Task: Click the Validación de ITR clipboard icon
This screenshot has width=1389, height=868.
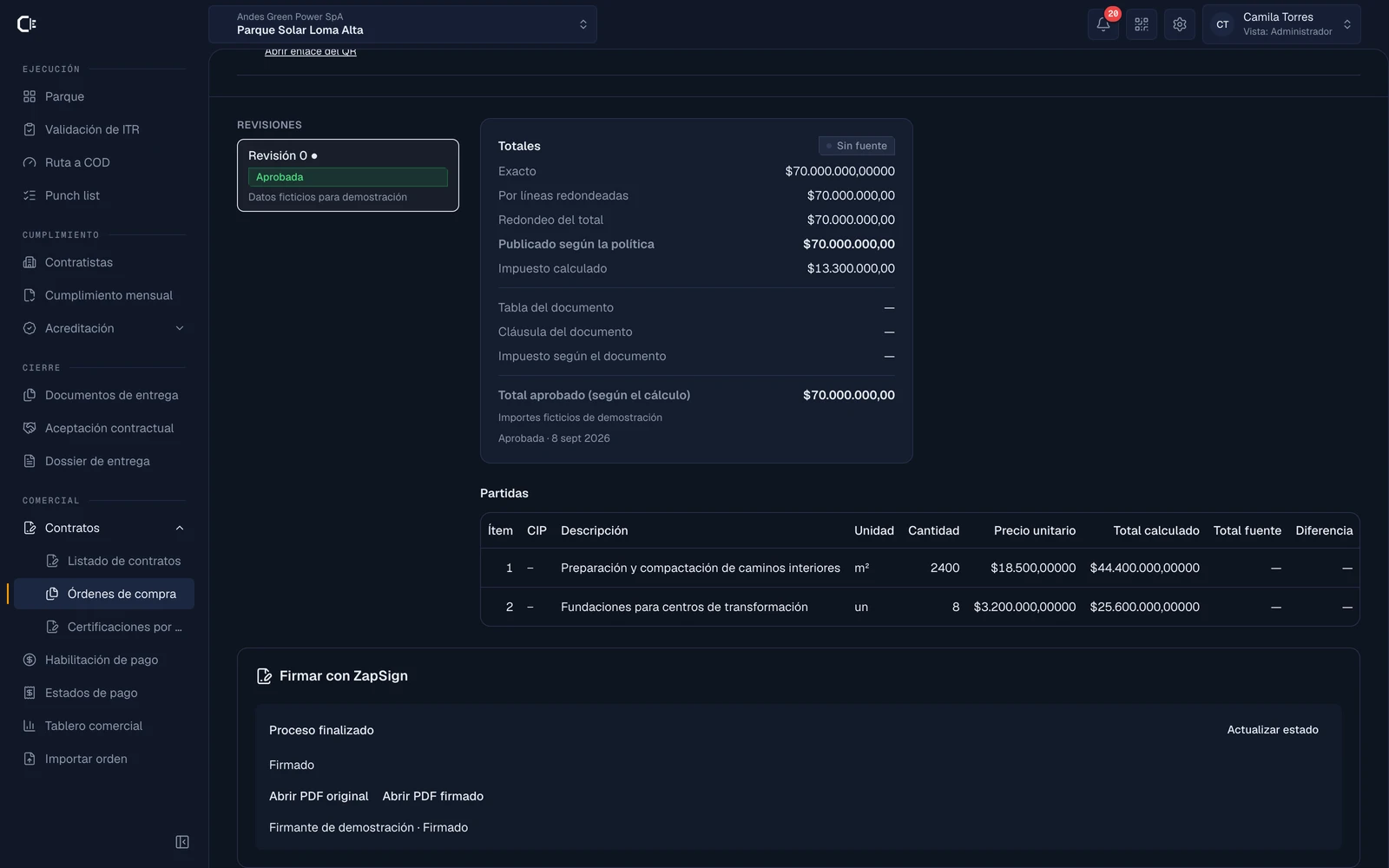Action: [x=30, y=129]
